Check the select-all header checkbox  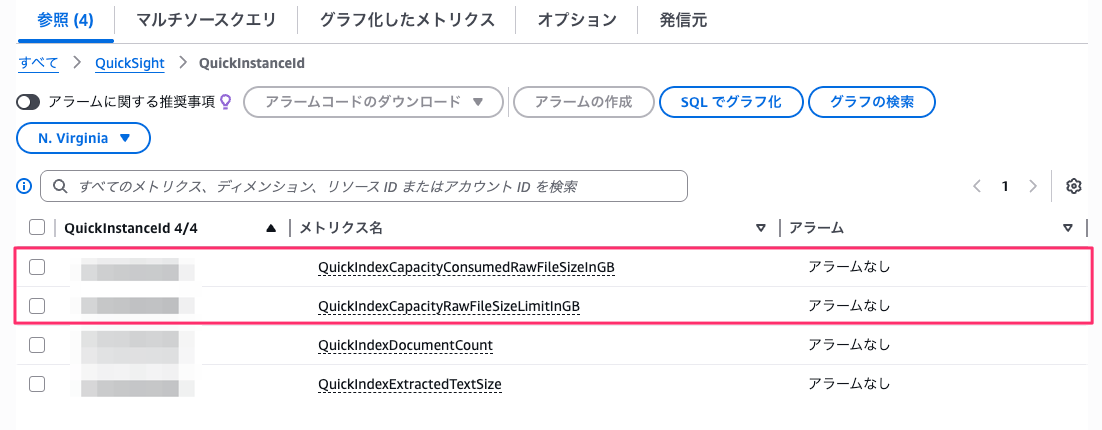pyautogui.click(x=37, y=228)
